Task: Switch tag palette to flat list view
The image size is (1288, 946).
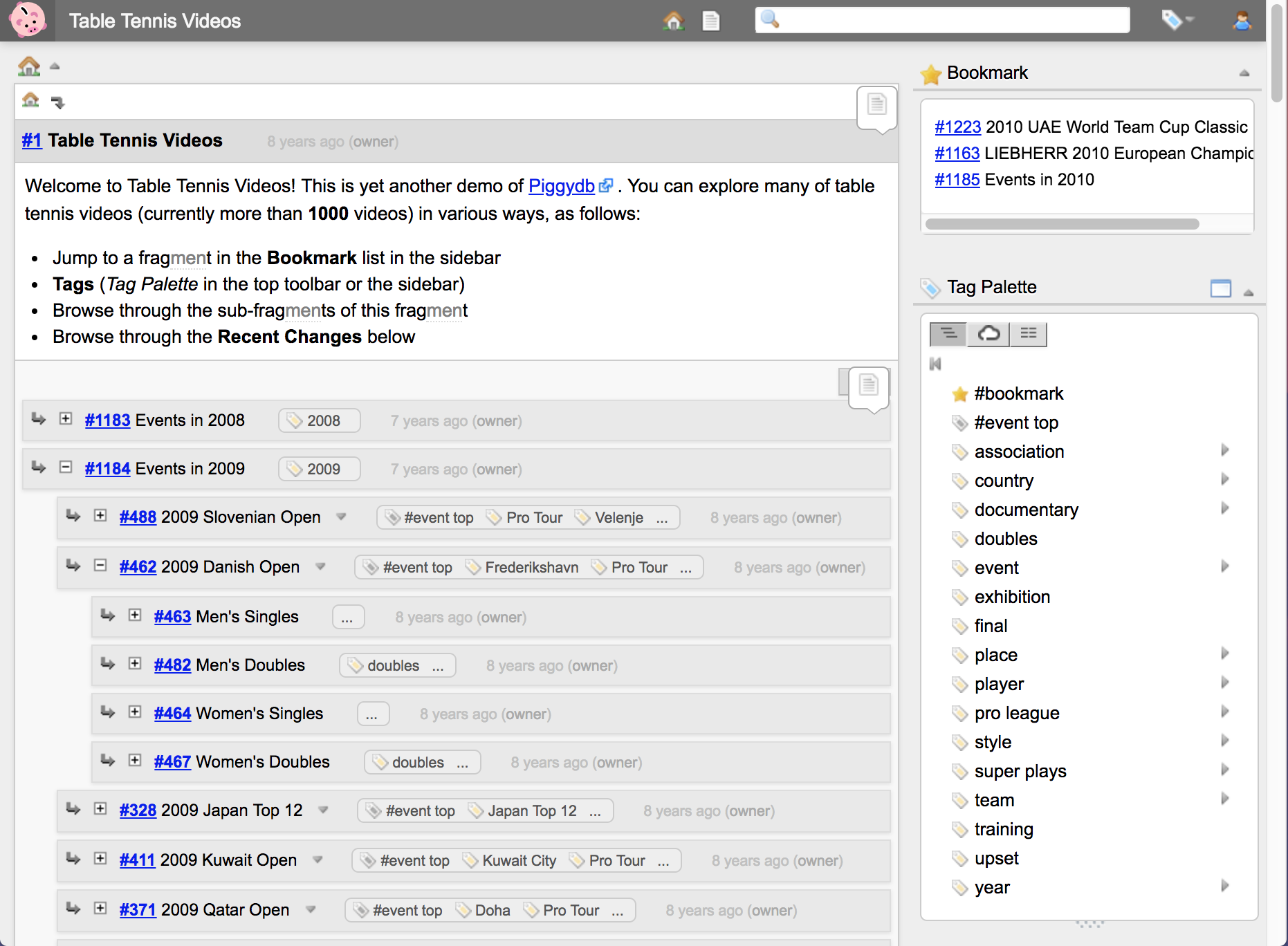Action: tap(1028, 334)
